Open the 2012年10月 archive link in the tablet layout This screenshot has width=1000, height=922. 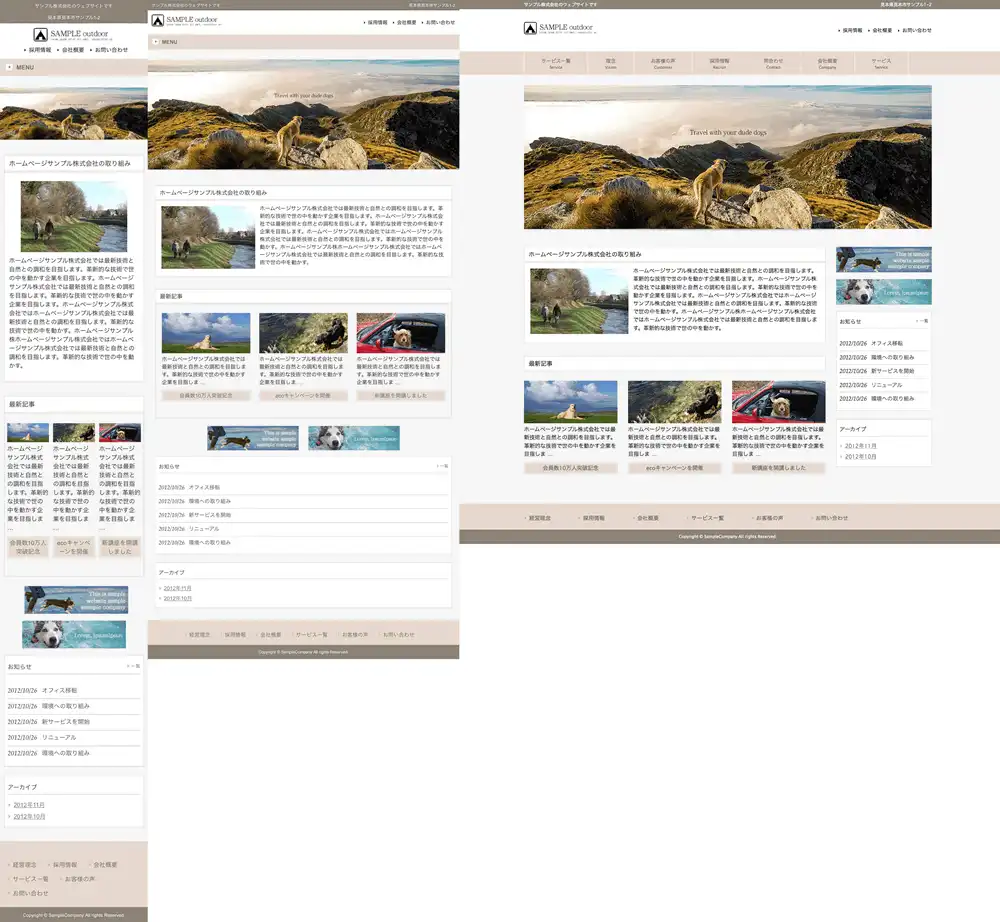177,598
